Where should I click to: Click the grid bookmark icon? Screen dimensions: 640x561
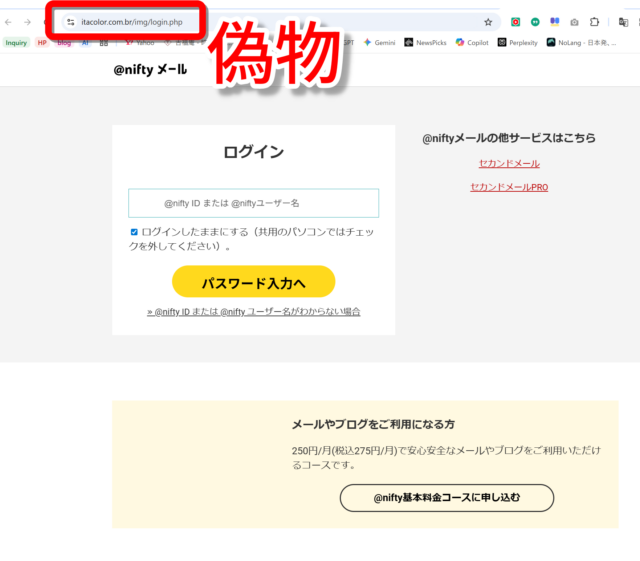(104, 42)
